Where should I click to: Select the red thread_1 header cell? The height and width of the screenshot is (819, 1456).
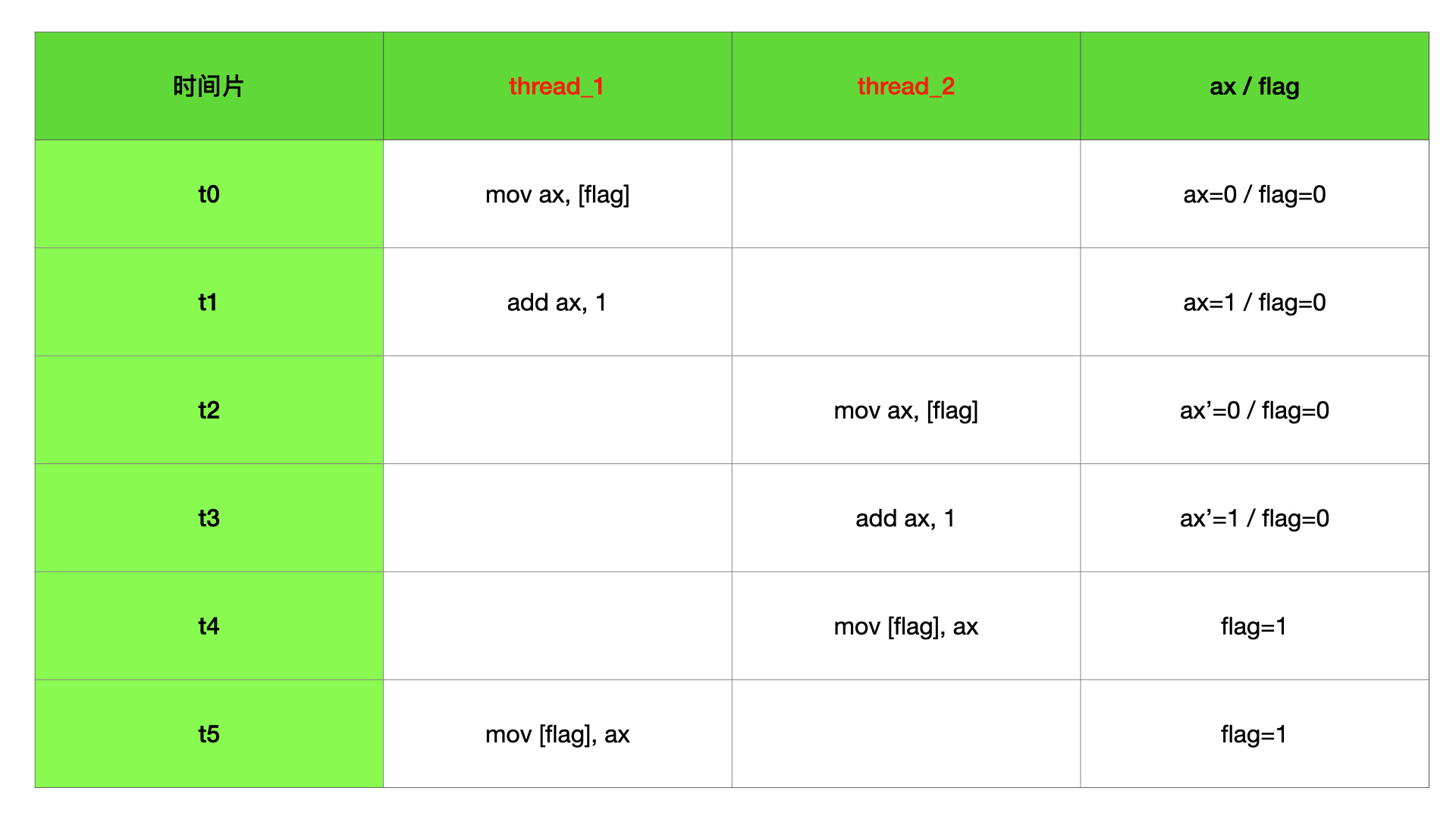click(x=557, y=86)
